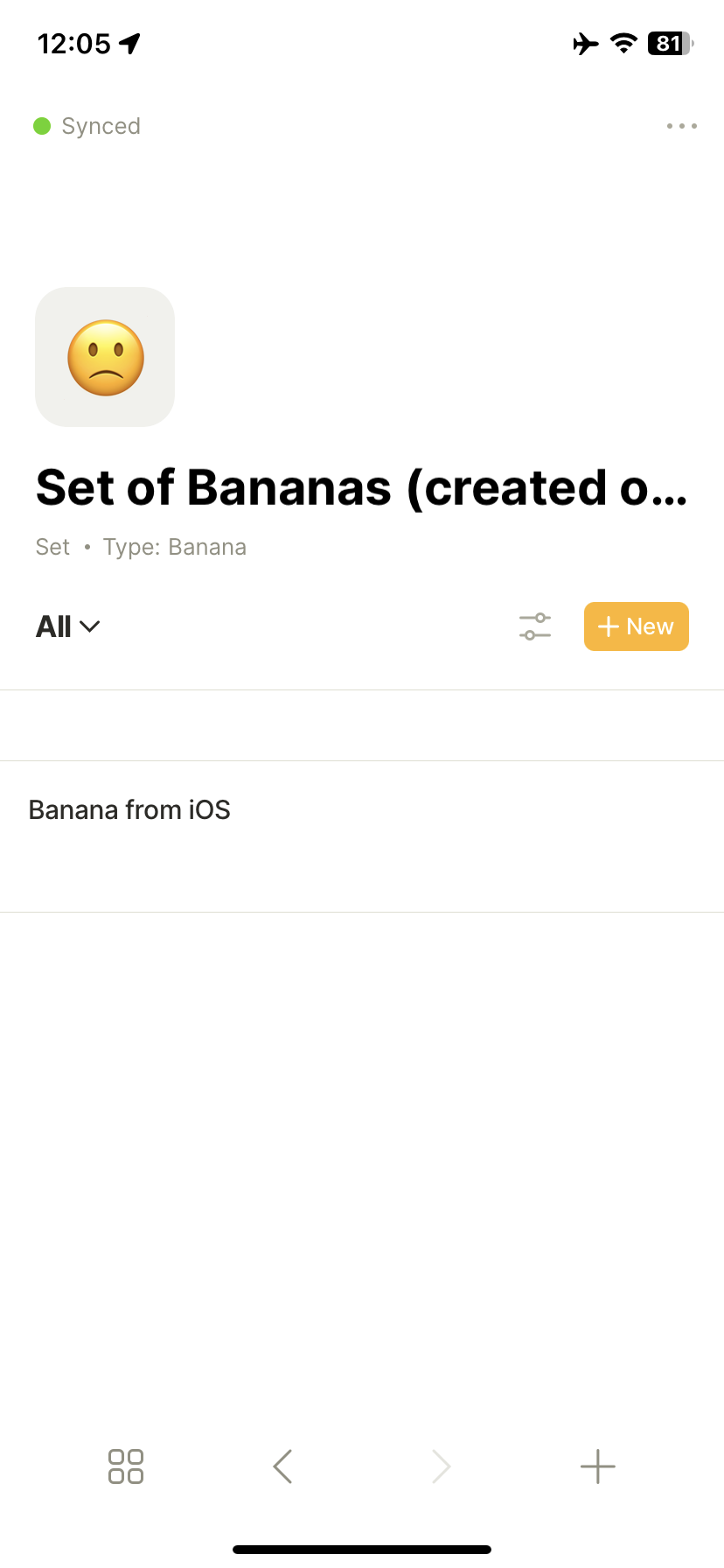Open the three-dot options menu
Image resolution: width=724 pixels, height=1568 pixels.
pos(681,125)
